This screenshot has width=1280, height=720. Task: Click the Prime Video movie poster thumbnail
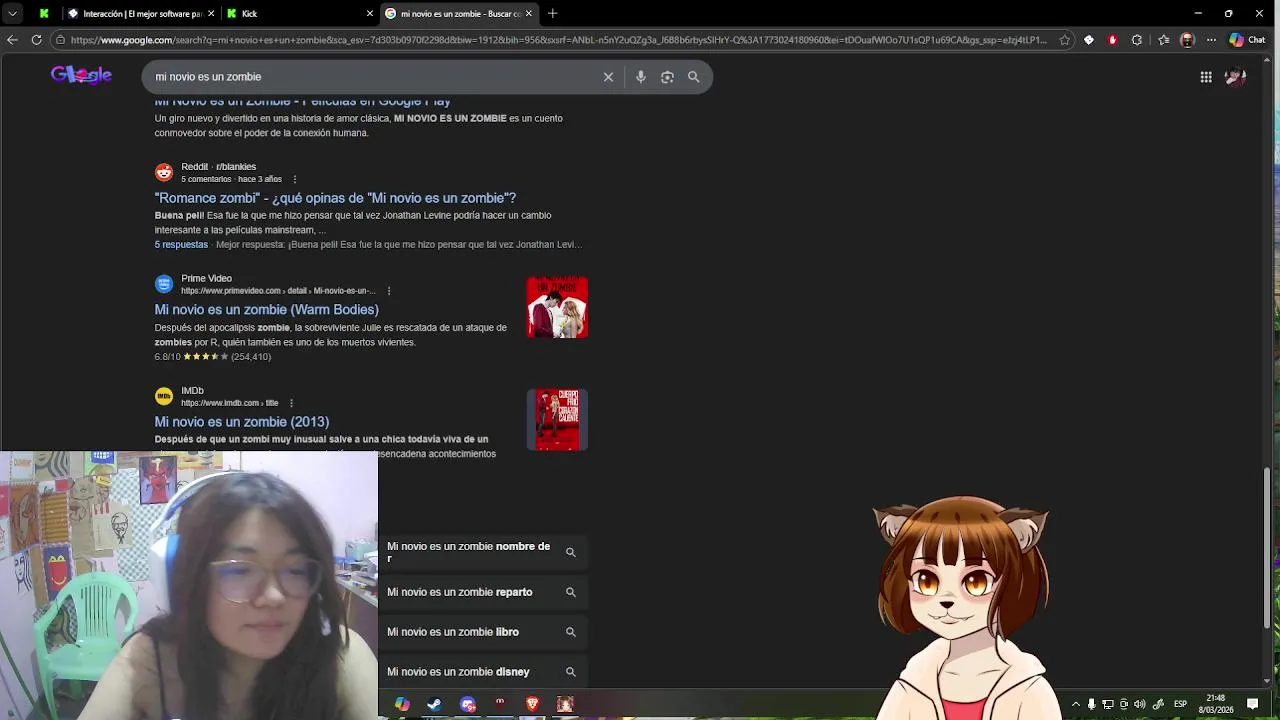557,307
